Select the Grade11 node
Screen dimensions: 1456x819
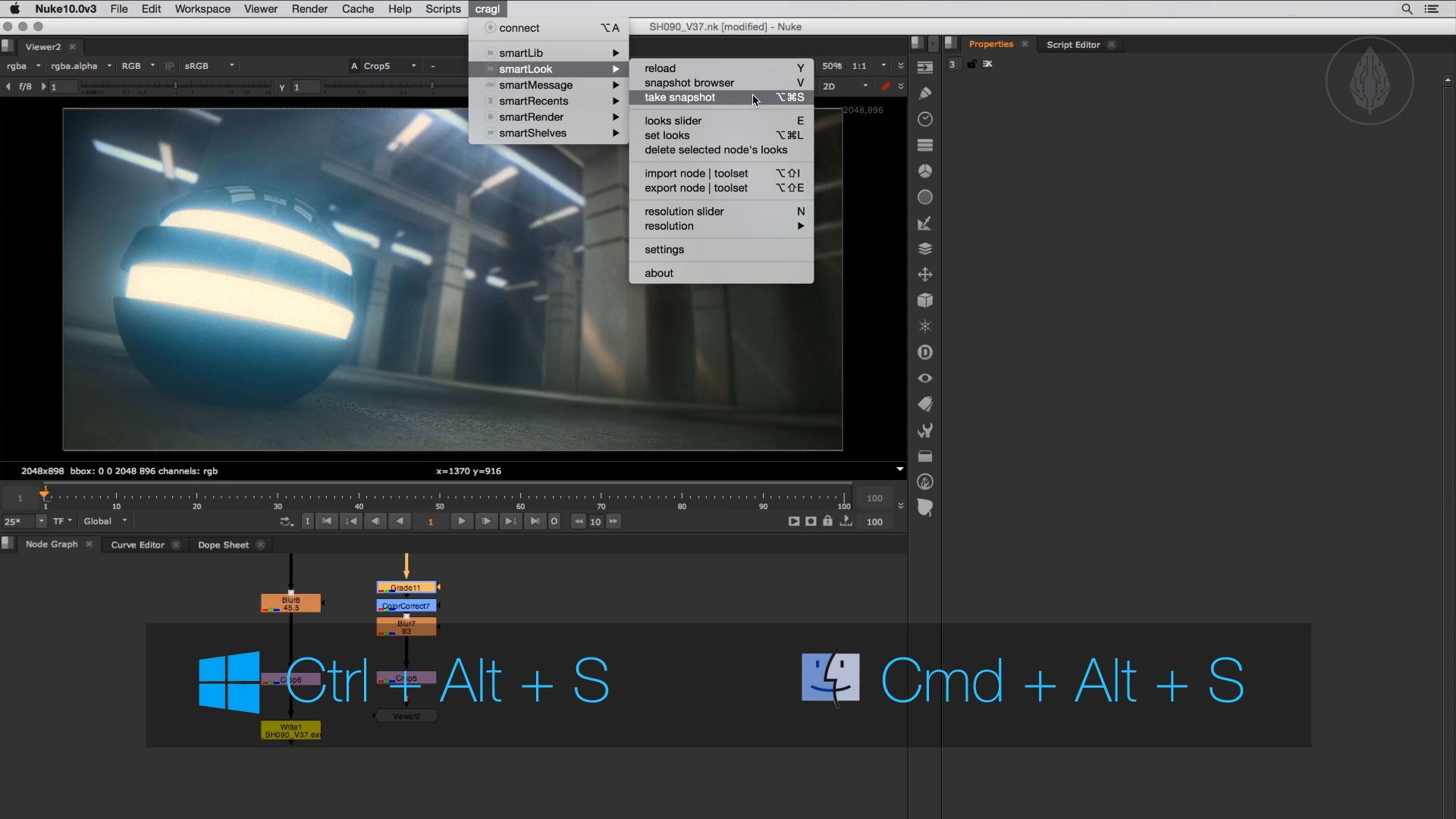pos(406,588)
